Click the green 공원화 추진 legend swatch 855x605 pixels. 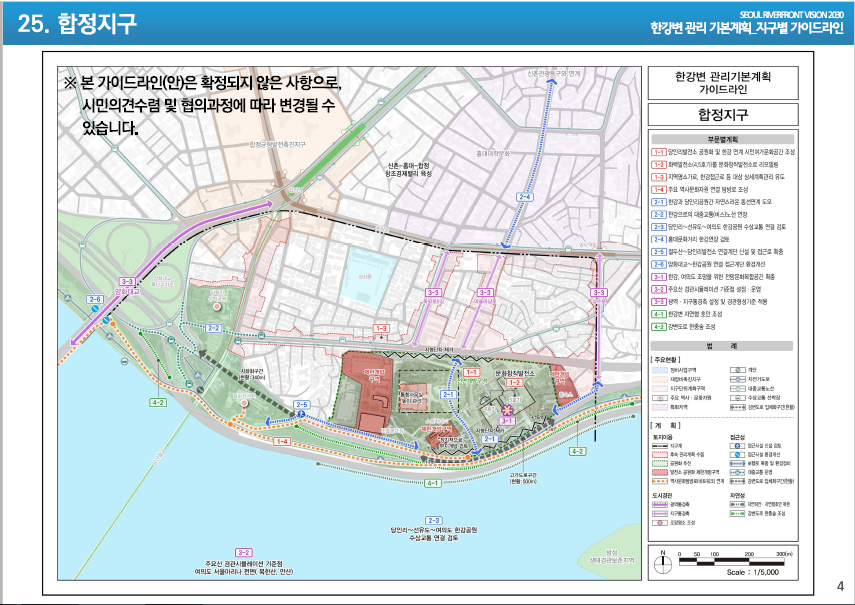point(660,463)
